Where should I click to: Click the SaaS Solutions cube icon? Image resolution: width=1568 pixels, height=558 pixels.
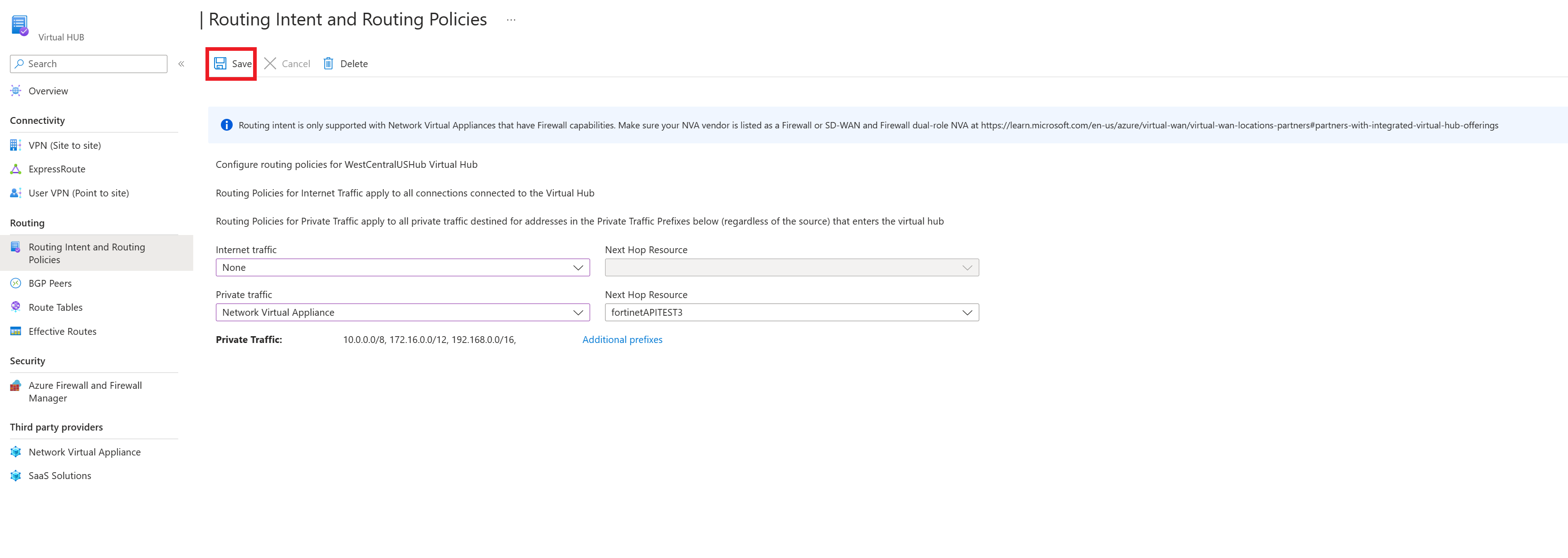[x=16, y=476]
